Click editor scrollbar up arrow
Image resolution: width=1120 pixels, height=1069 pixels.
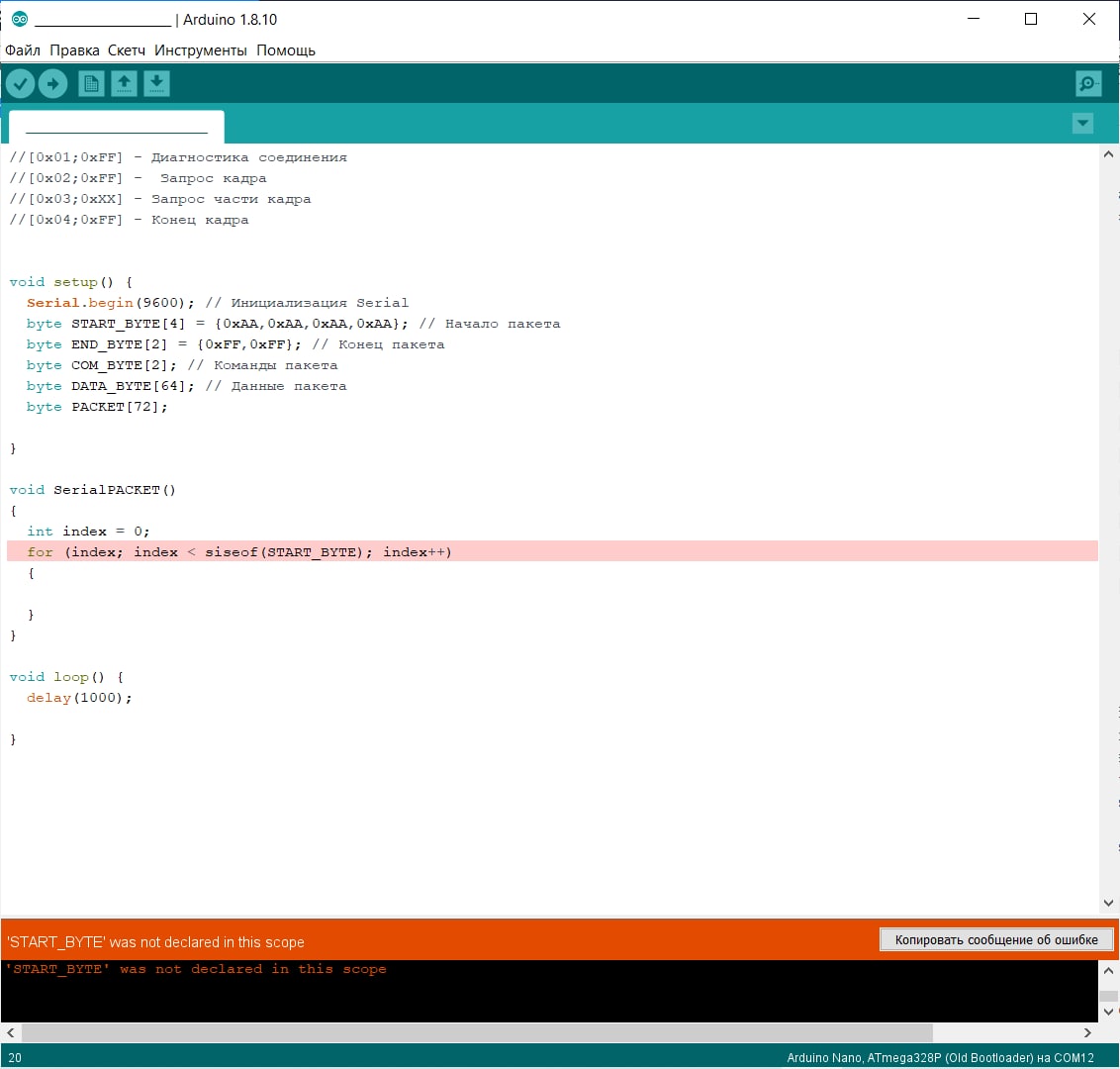click(1108, 154)
